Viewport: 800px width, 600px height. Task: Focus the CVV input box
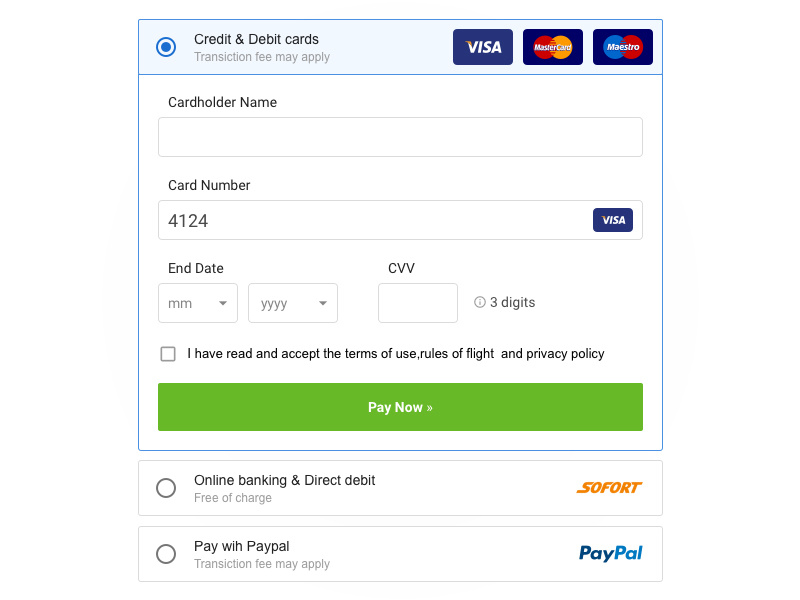click(x=418, y=303)
